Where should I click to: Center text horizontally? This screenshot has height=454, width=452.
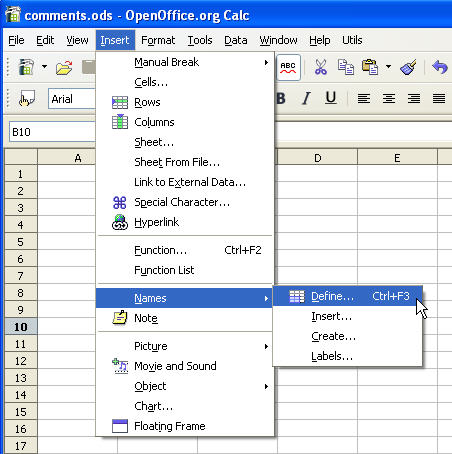389,98
